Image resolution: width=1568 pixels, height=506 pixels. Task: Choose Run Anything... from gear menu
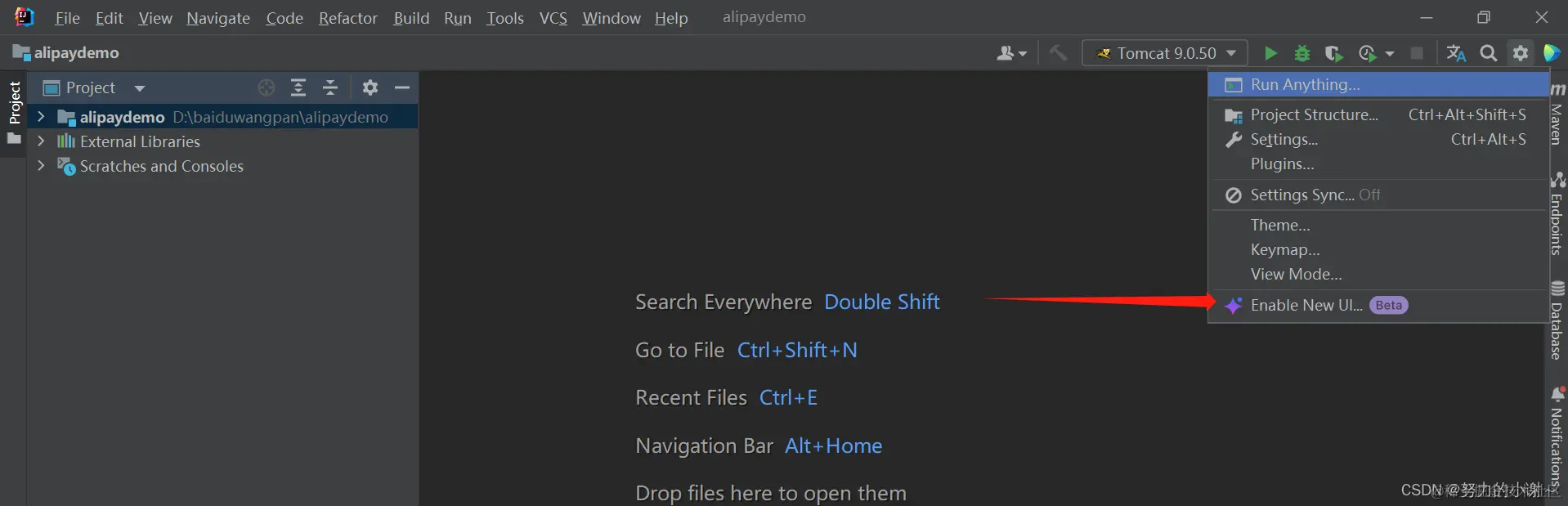[x=1378, y=84]
